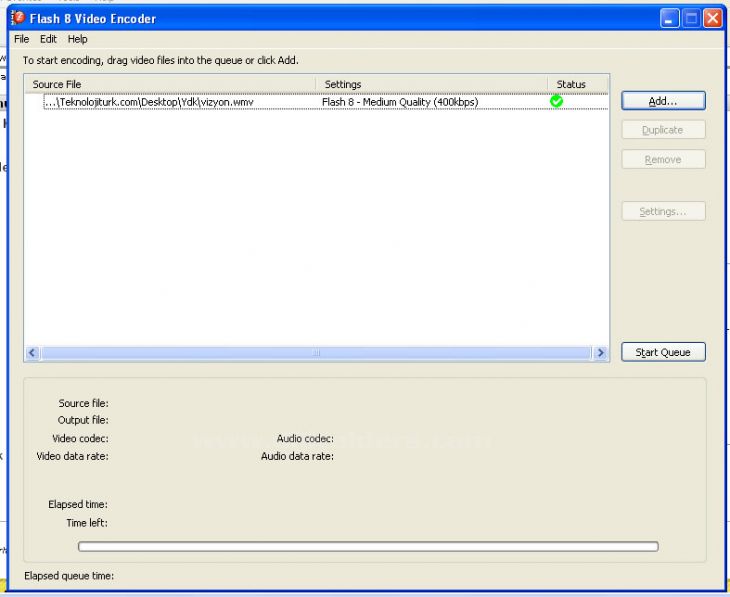The image size is (730, 597).
Task: Click the encoding progress bar
Action: (368, 546)
